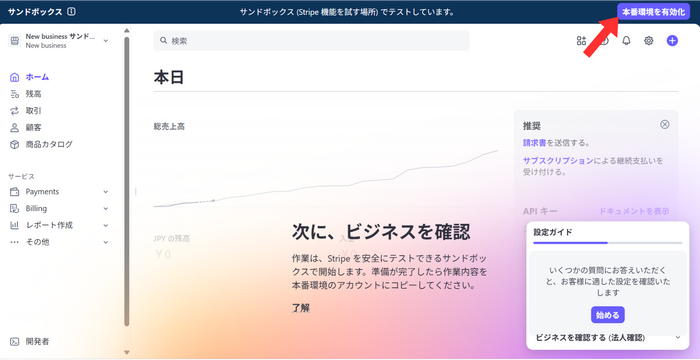Dismiss the 推奨 panel with its close icon
The width and height of the screenshot is (700, 360).
pyautogui.click(x=665, y=125)
